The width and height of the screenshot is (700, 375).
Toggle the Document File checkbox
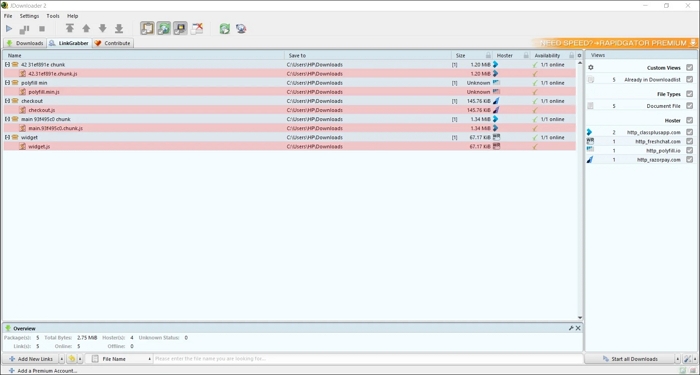point(690,106)
